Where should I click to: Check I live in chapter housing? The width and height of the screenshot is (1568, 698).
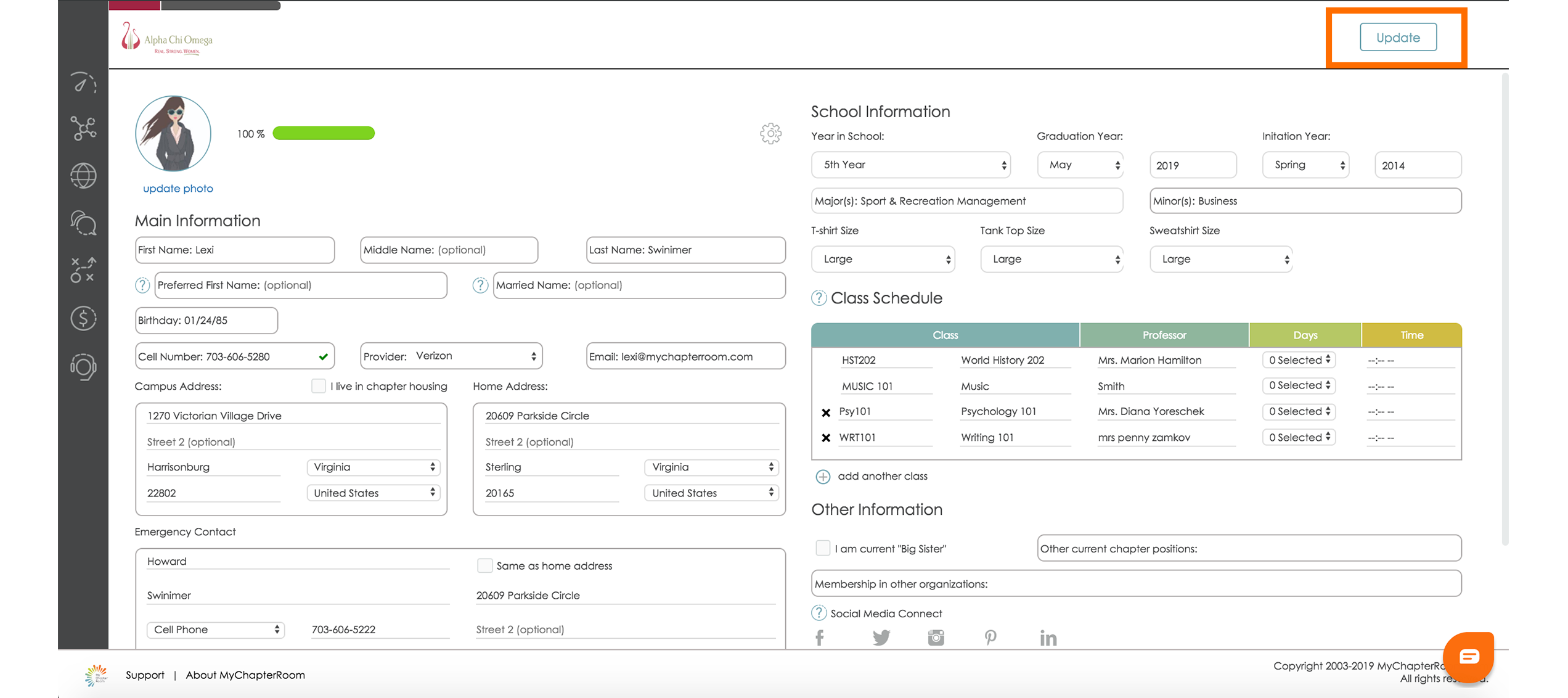(x=318, y=386)
